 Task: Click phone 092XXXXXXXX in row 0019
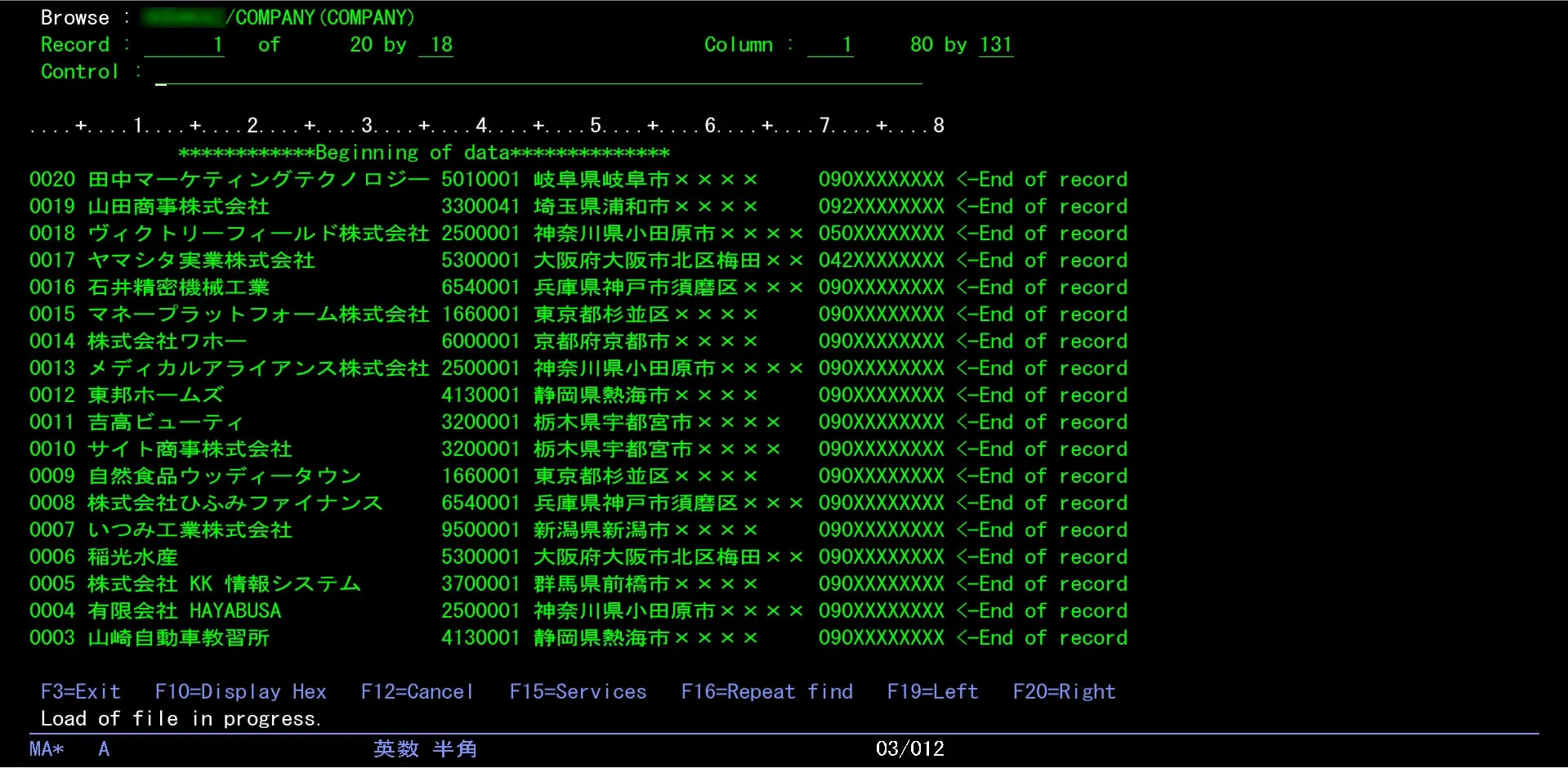coord(882,206)
